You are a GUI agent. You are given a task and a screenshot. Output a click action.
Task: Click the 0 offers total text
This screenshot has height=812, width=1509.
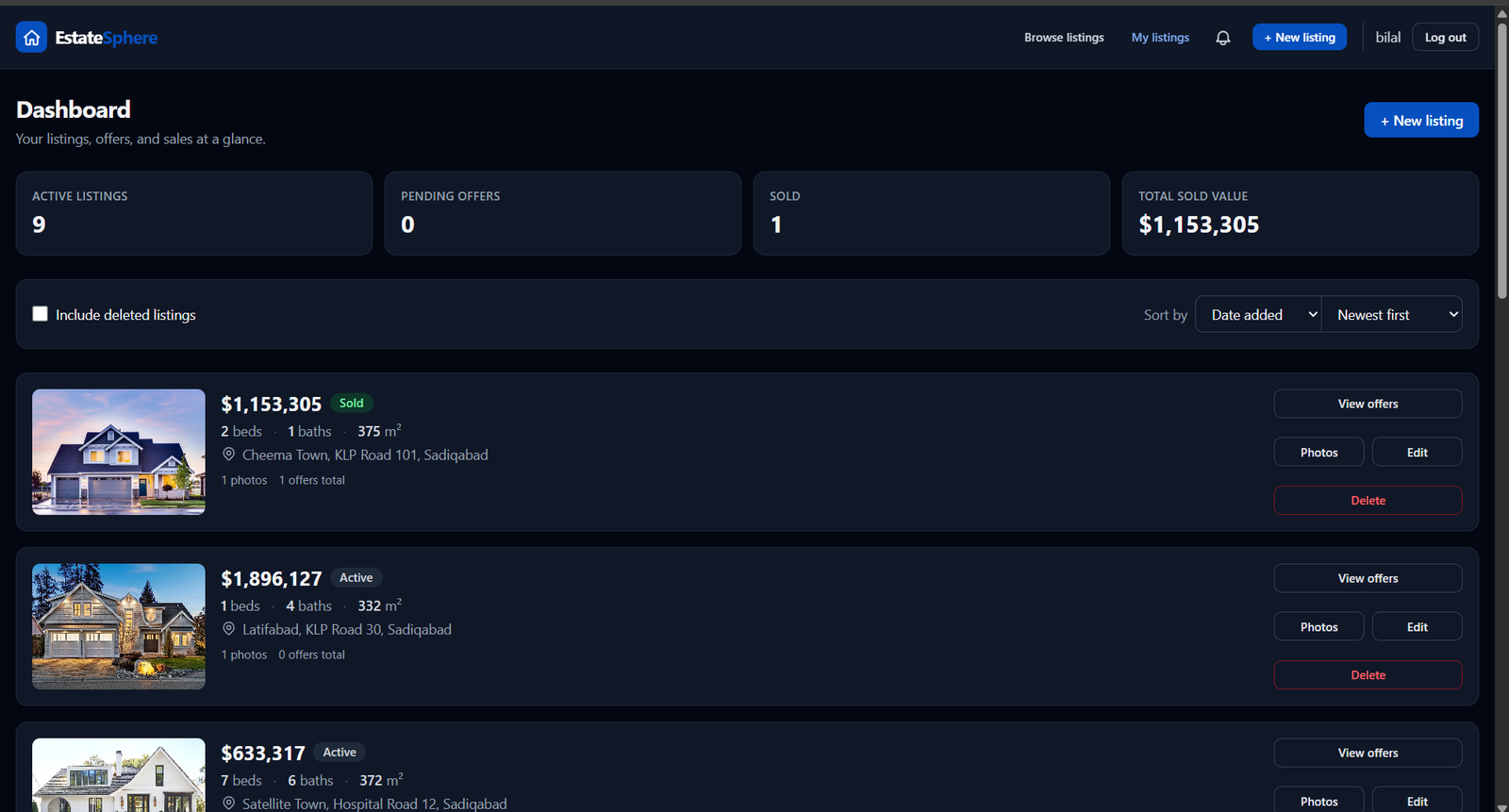312,655
